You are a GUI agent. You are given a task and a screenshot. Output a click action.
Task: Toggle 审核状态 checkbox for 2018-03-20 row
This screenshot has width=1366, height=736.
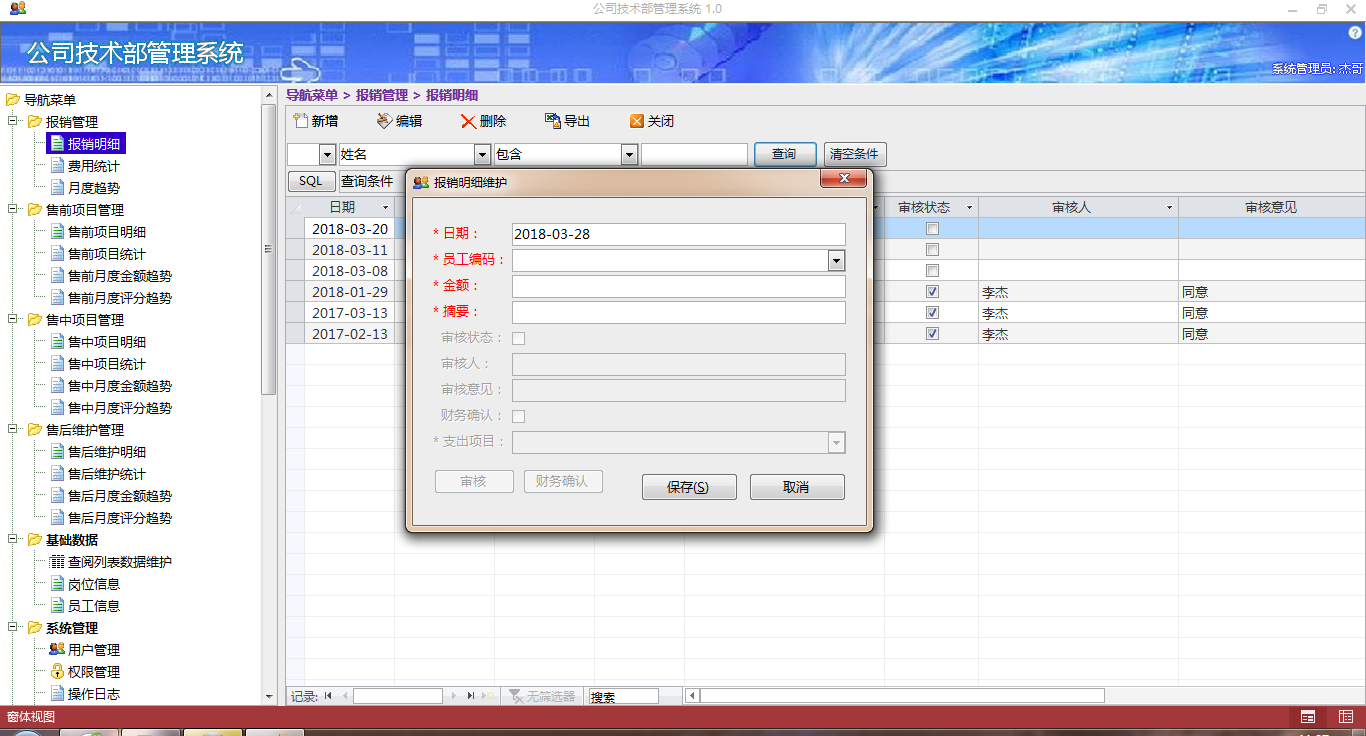[932, 229]
